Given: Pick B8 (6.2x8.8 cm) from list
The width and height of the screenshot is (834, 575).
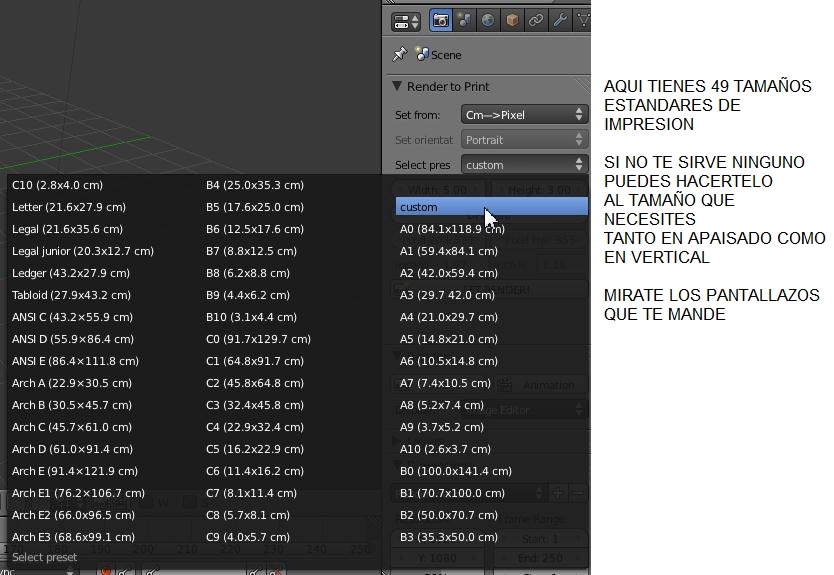Looking at the screenshot, I should [x=248, y=273].
